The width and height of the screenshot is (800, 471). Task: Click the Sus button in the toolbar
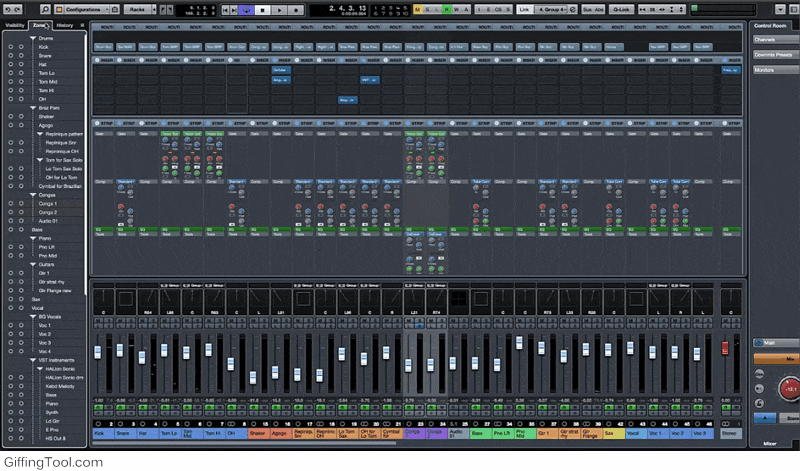pos(587,9)
